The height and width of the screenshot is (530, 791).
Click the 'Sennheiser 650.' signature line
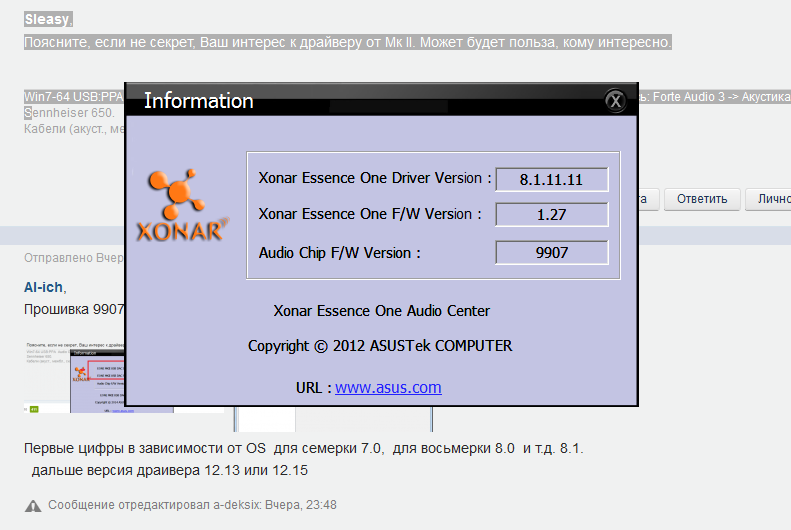coord(70,112)
